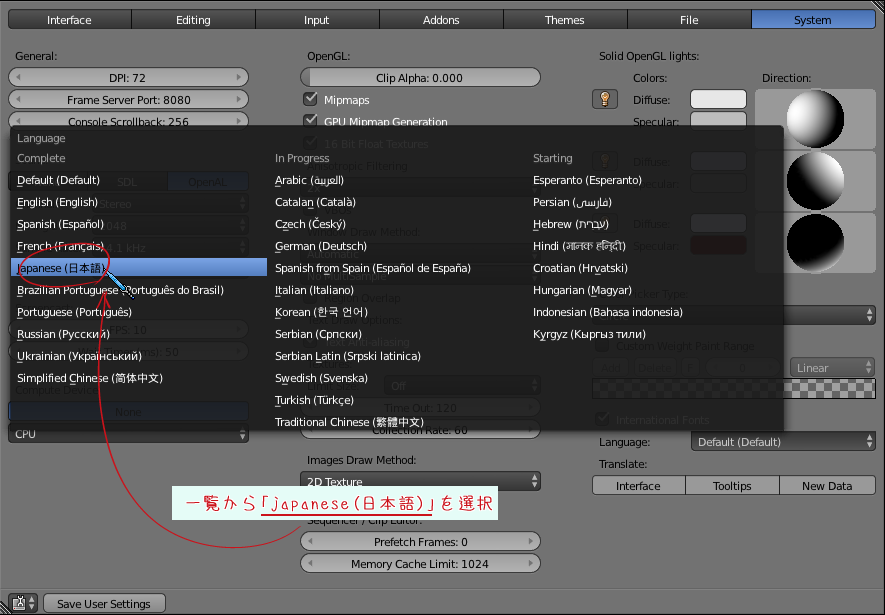Pick Brazilian Portuguese language entry
The width and height of the screenshot is (885, 615).
pyautogui.click(x=139, y=290)
